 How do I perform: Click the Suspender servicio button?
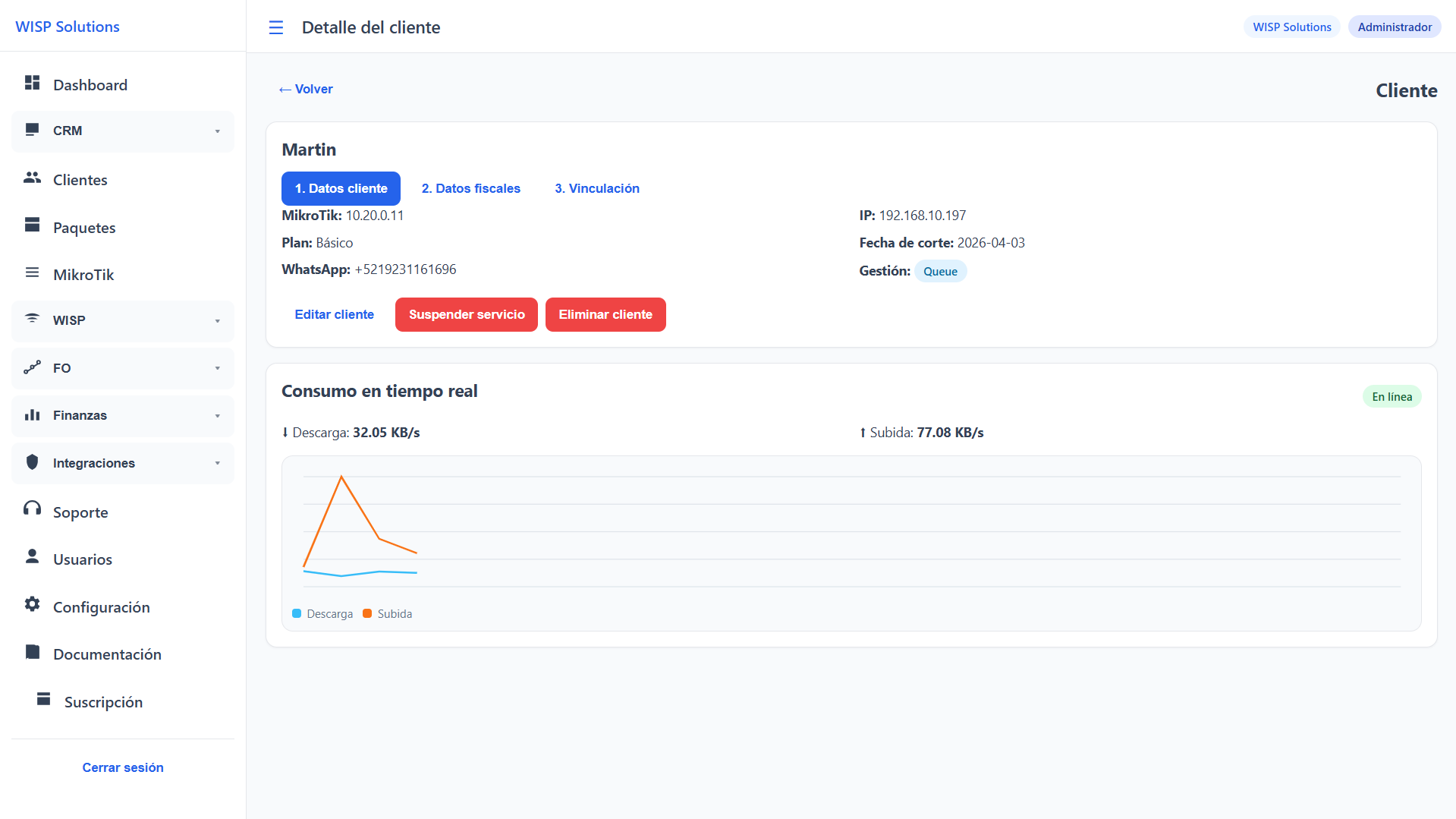[466, 314]
